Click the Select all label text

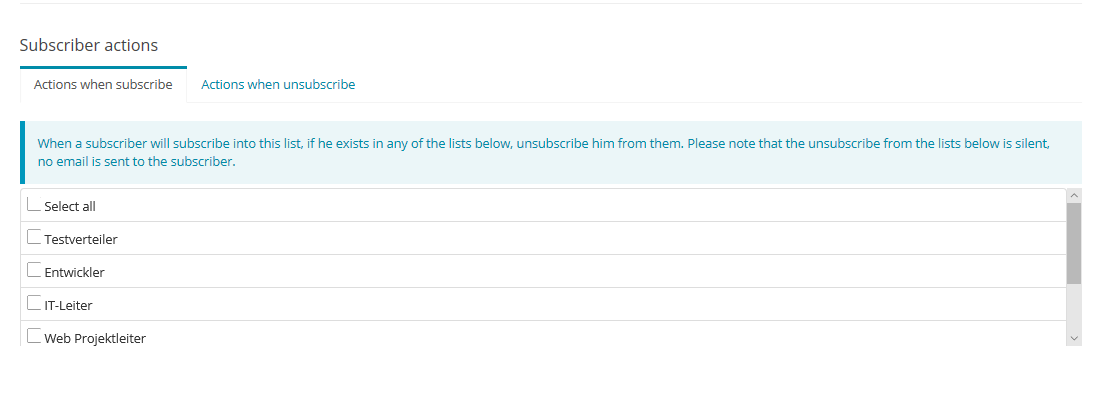click(70, 206)
